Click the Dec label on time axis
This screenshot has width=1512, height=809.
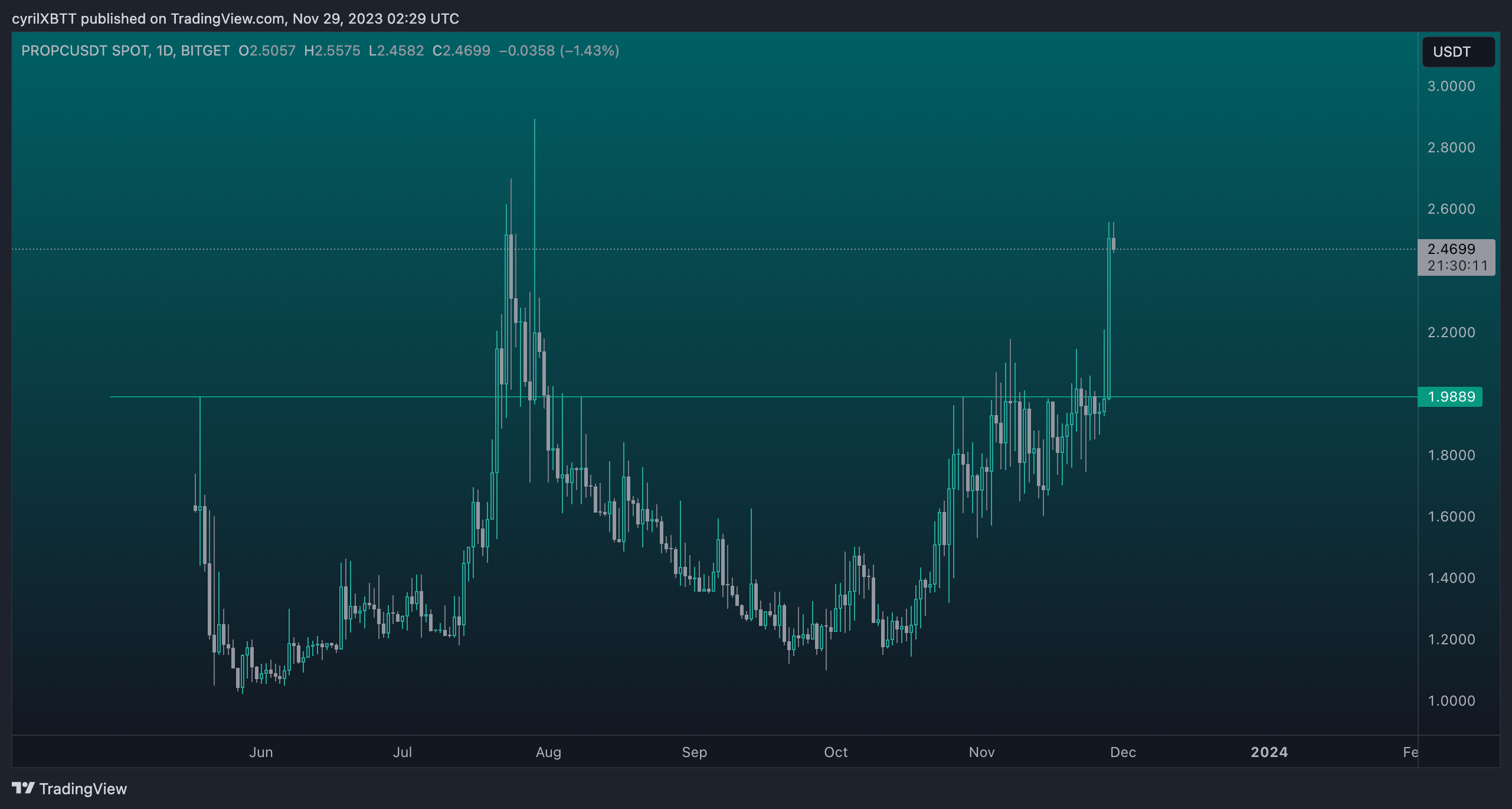click(x=1122, y=752)
